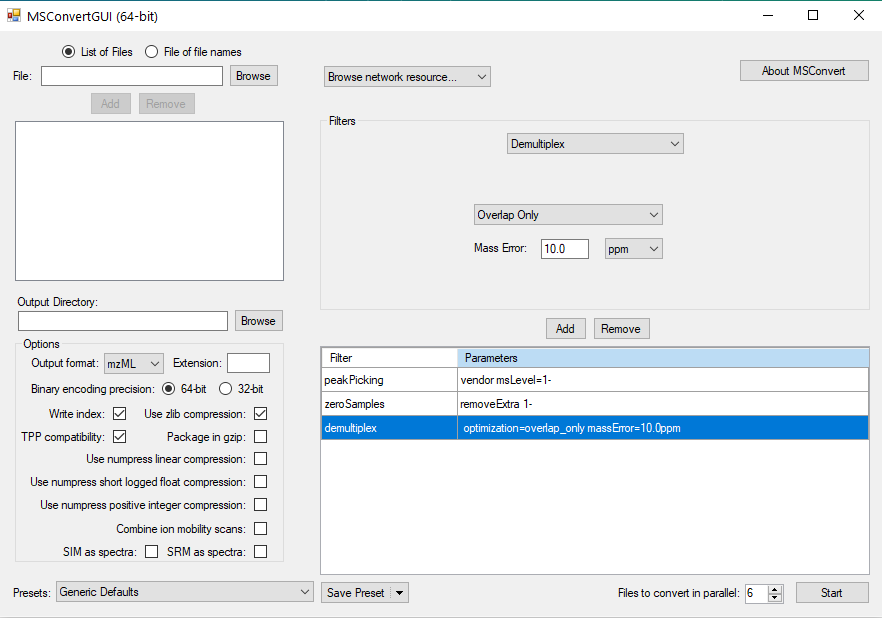Viewport: 882px width, 618px height.
Task: Uncheck 'Use zlib compression'
Action: click(260, 413)
